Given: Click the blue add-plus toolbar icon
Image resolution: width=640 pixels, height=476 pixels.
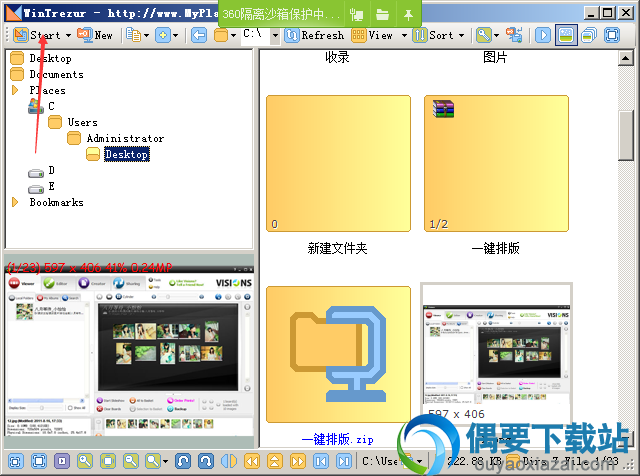Looking at the screenshot, I should coord(163,35).
